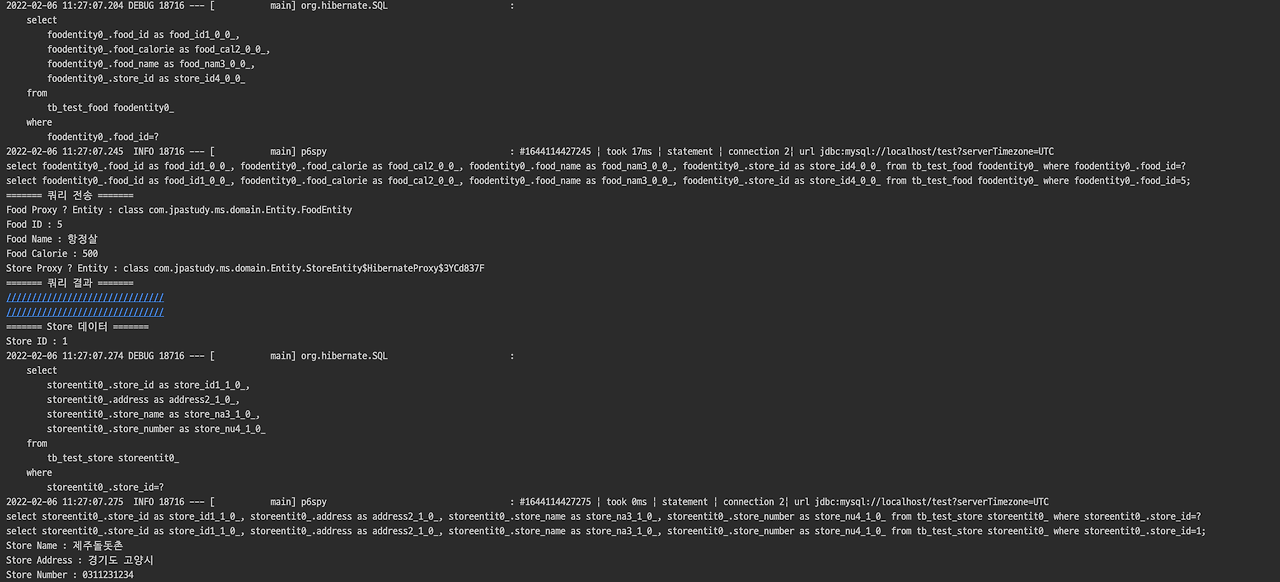Viewport: 1280px width, 582px height.
Task: Click the 'Store Address : 경기도 고양시' line
Action: point(80,560)
